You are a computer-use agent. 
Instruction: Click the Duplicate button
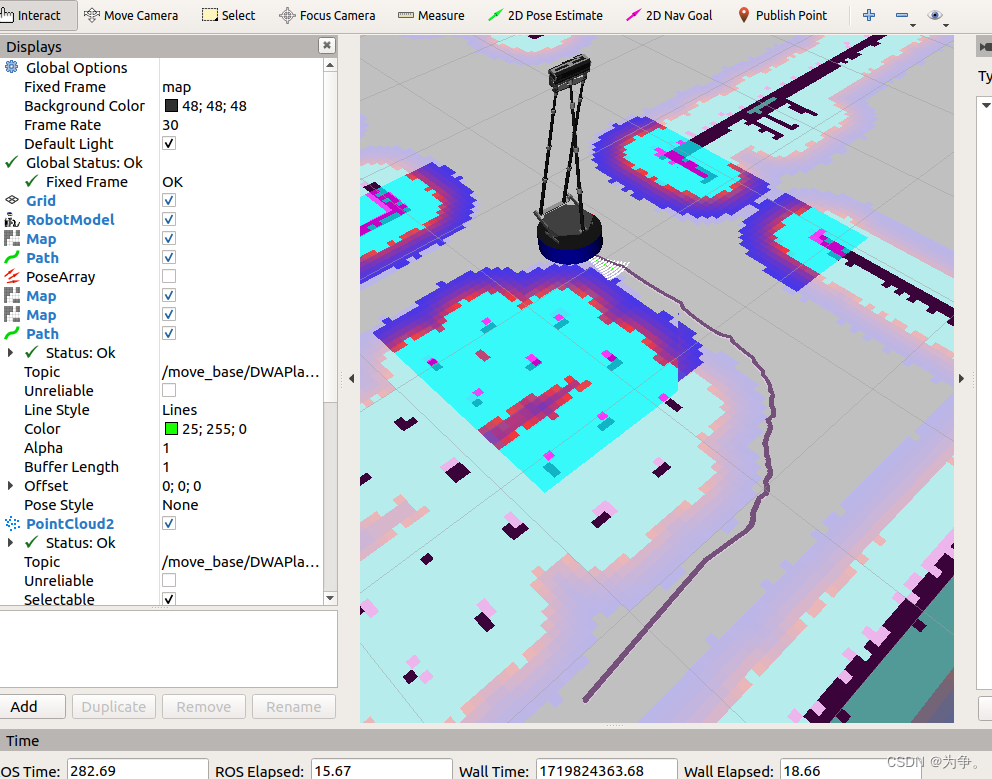(x=113, y=706)
